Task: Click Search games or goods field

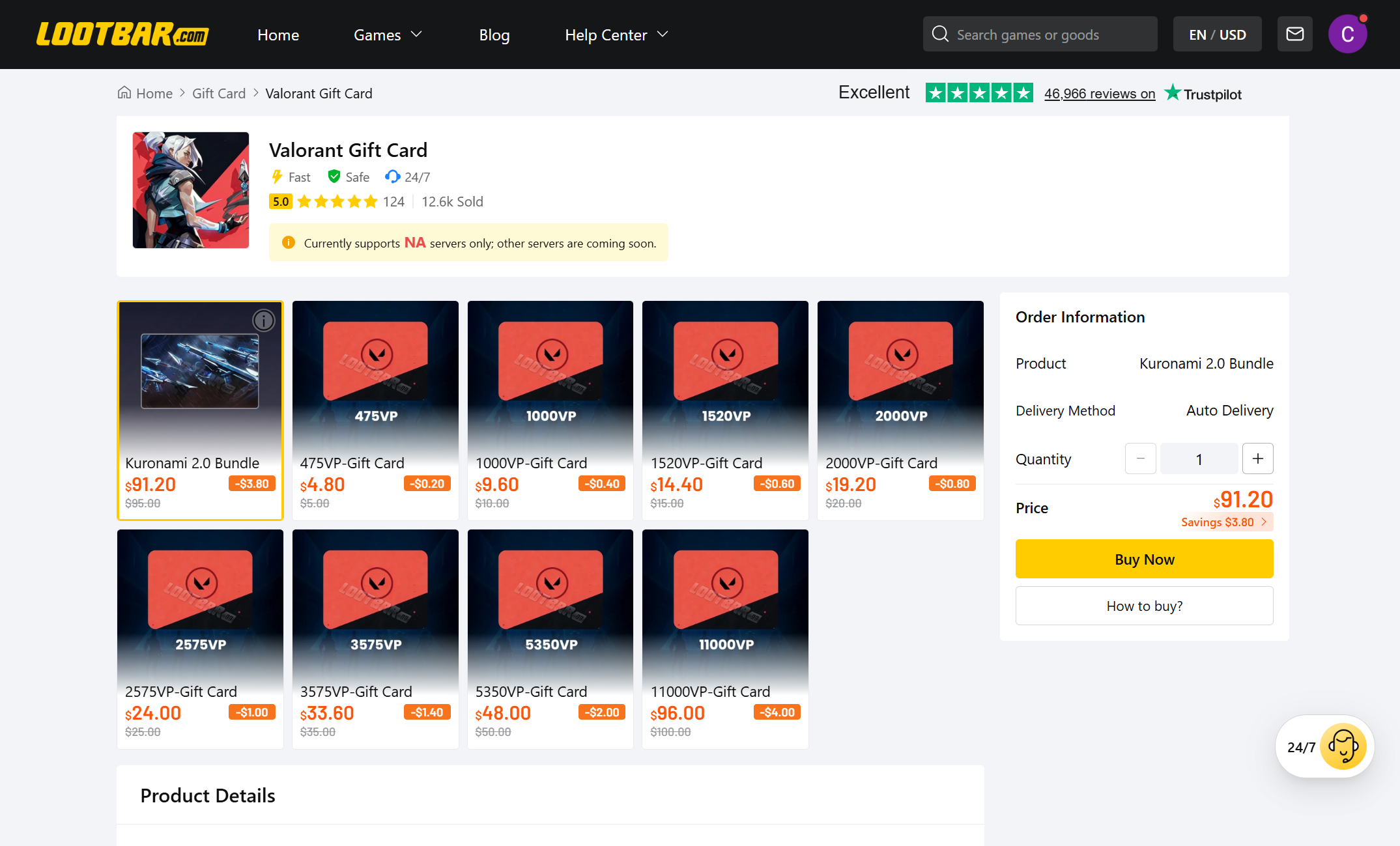Action: (1040, 34)
